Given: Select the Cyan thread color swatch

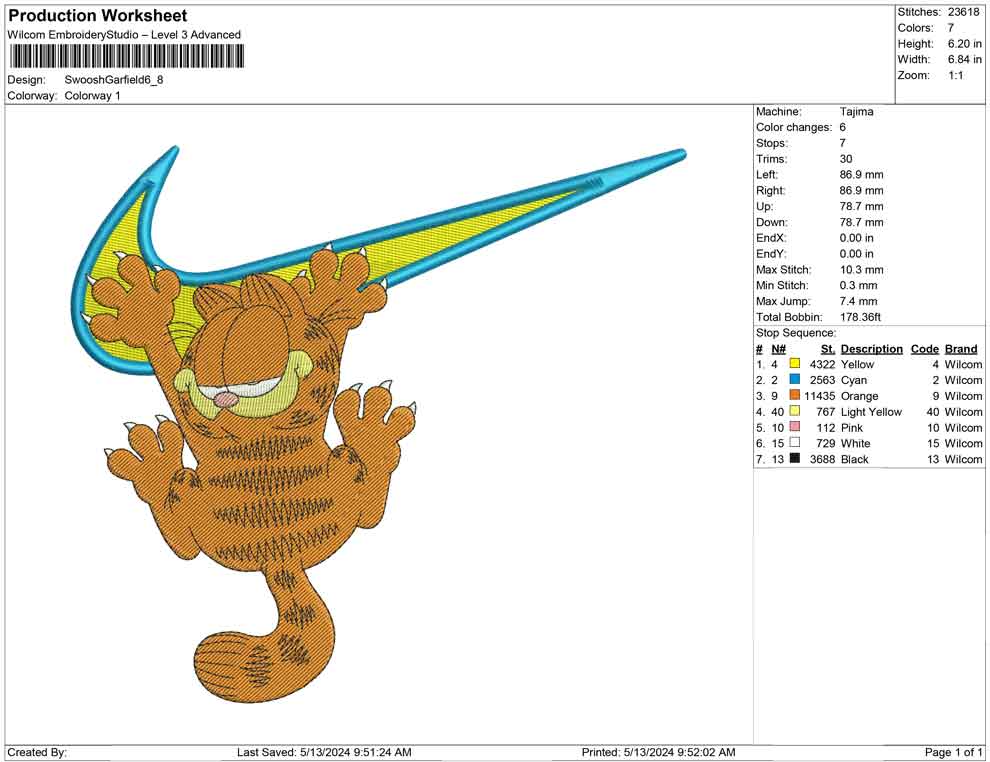Looking at the screenshot, I should point(795,381).
